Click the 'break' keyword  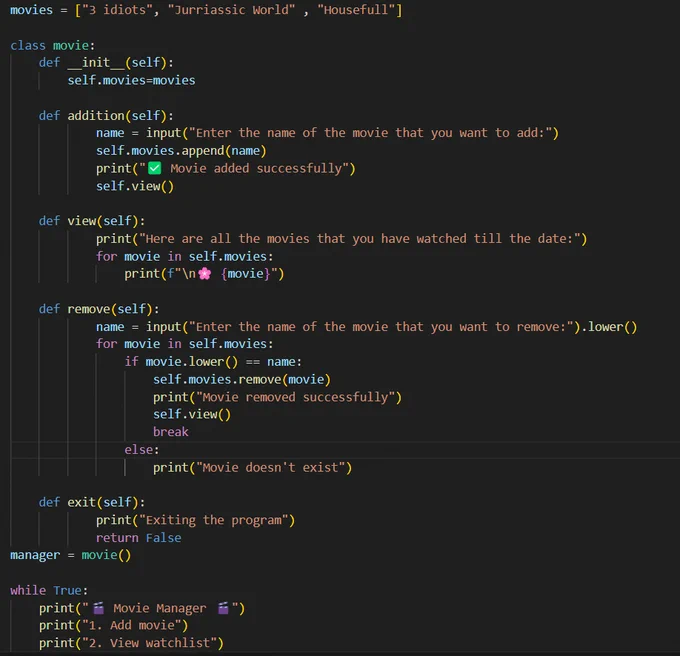coord(170,432)
